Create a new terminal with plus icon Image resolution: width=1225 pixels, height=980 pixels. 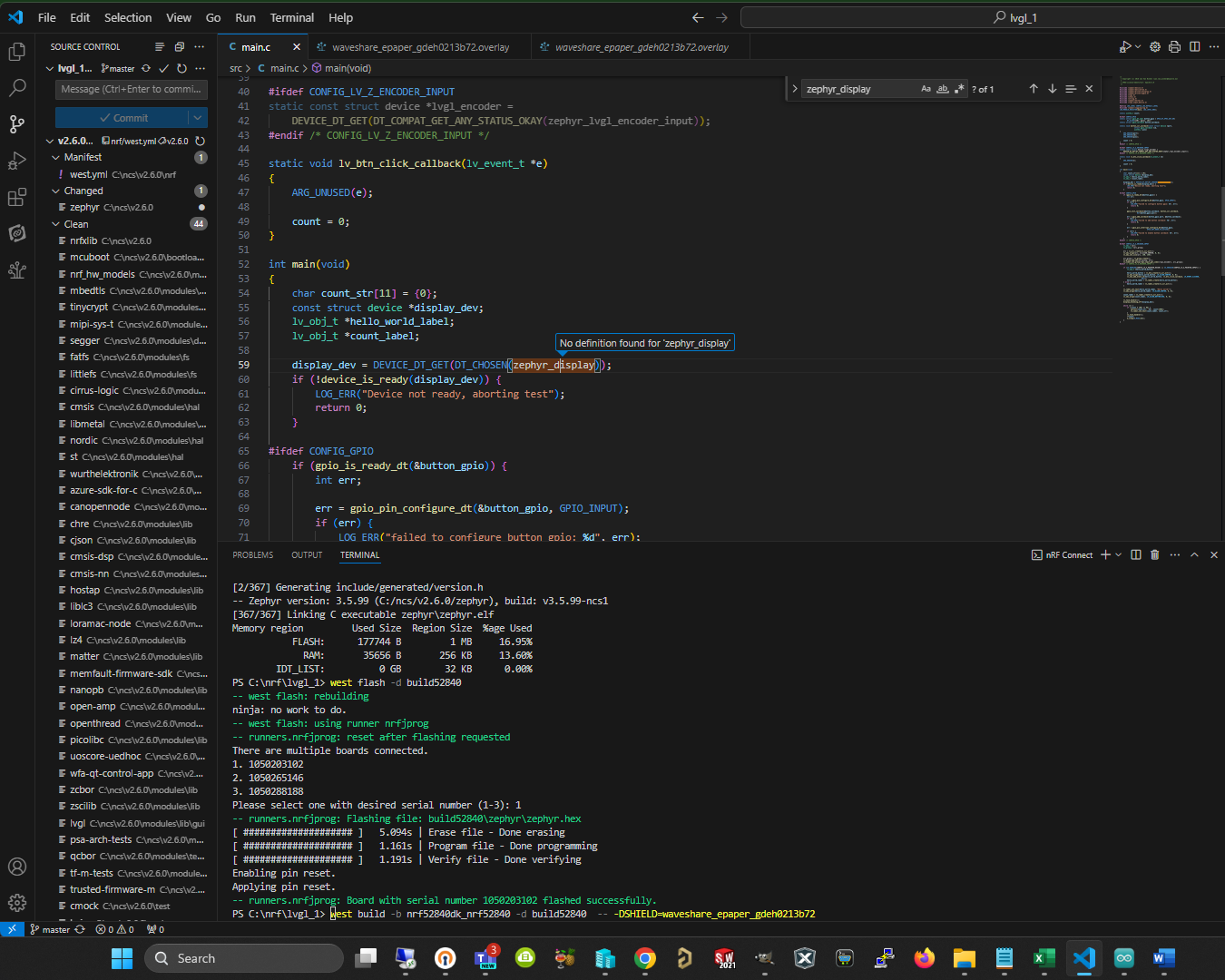coord(1105,554)
